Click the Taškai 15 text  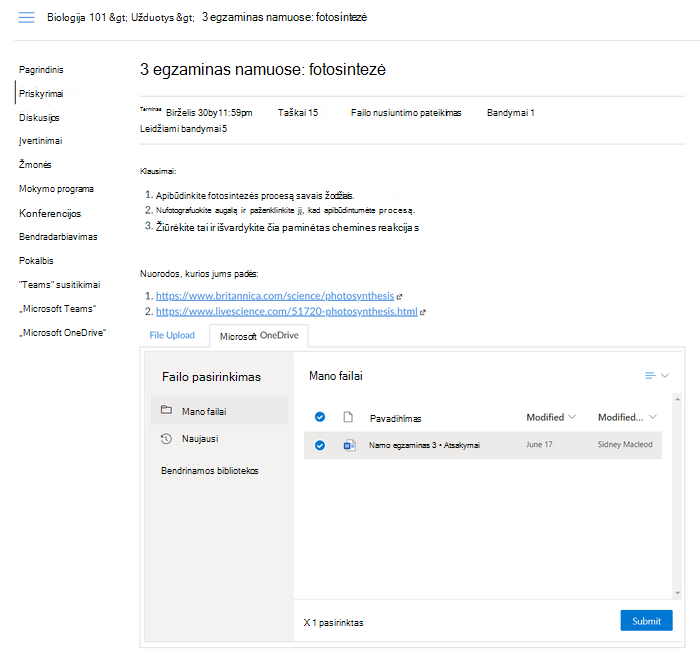click(298, 113)
